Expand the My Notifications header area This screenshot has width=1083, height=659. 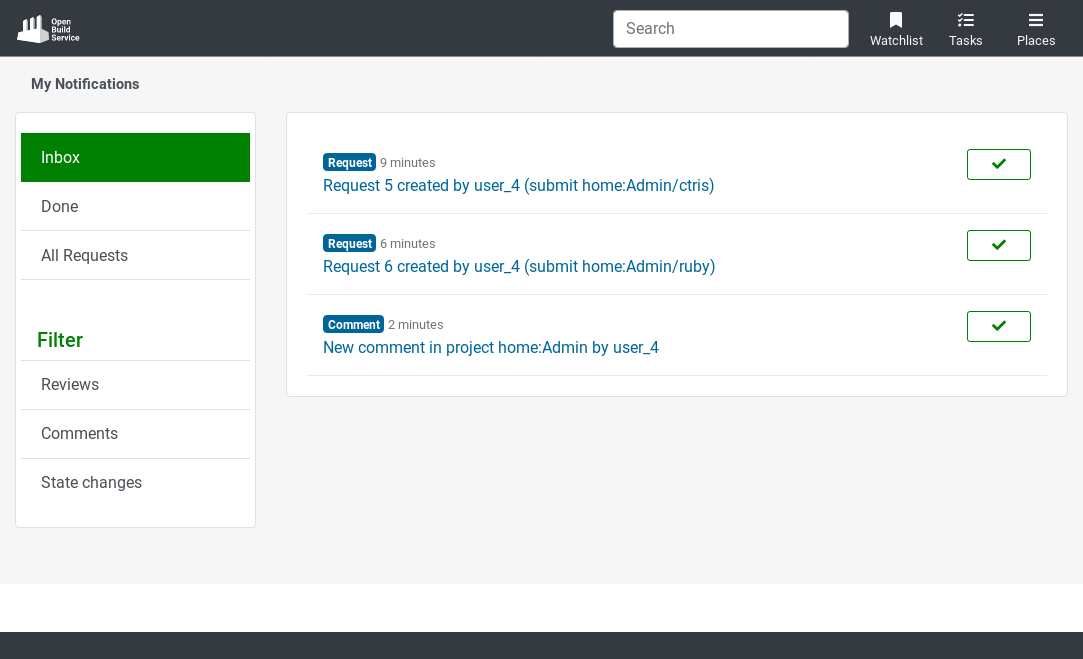click(85, 84)
